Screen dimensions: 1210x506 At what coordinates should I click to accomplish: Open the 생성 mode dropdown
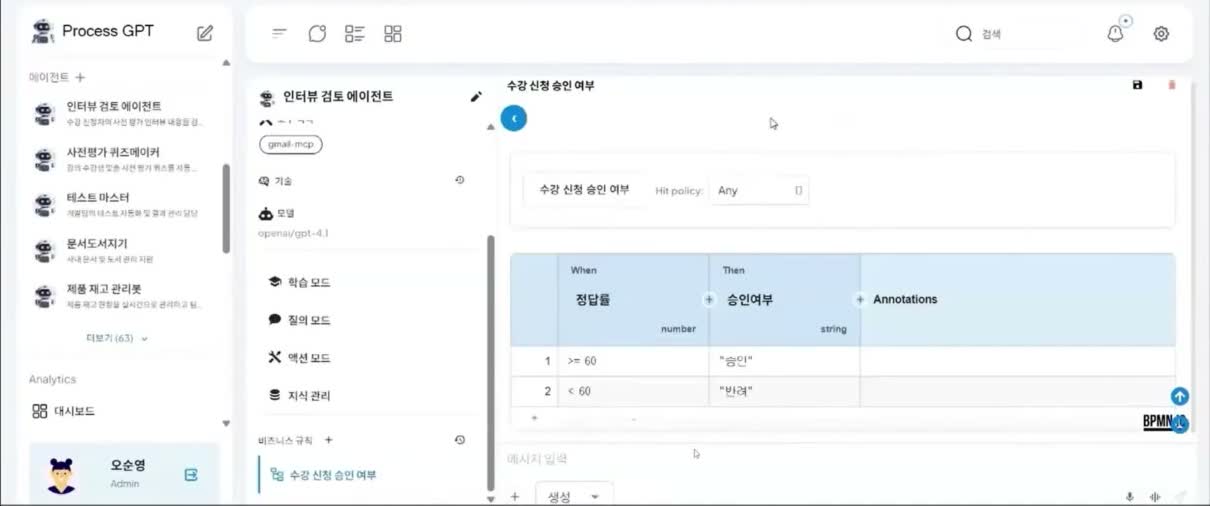point(574,496)
